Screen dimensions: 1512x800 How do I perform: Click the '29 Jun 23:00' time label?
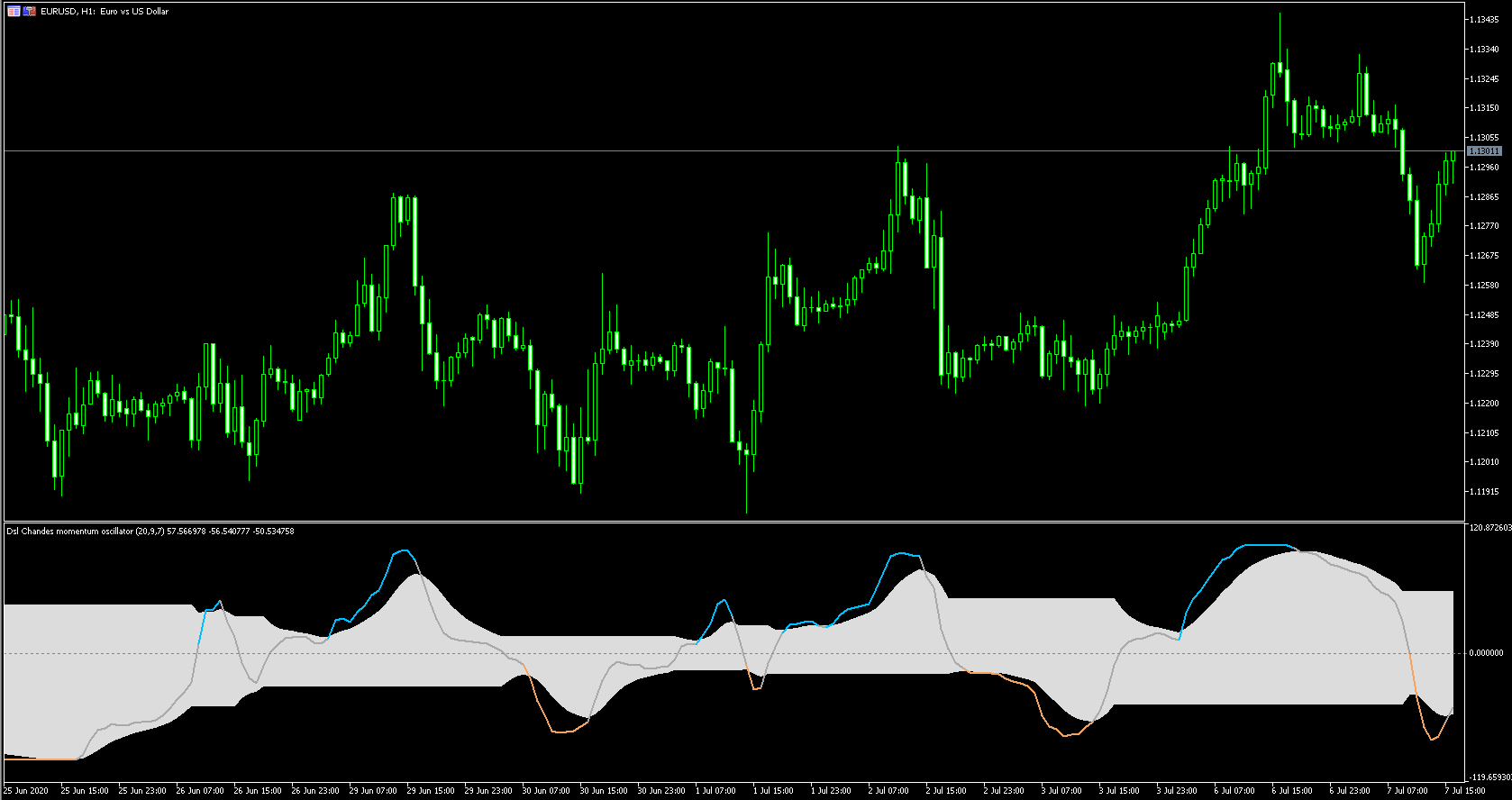click(488, 791)
